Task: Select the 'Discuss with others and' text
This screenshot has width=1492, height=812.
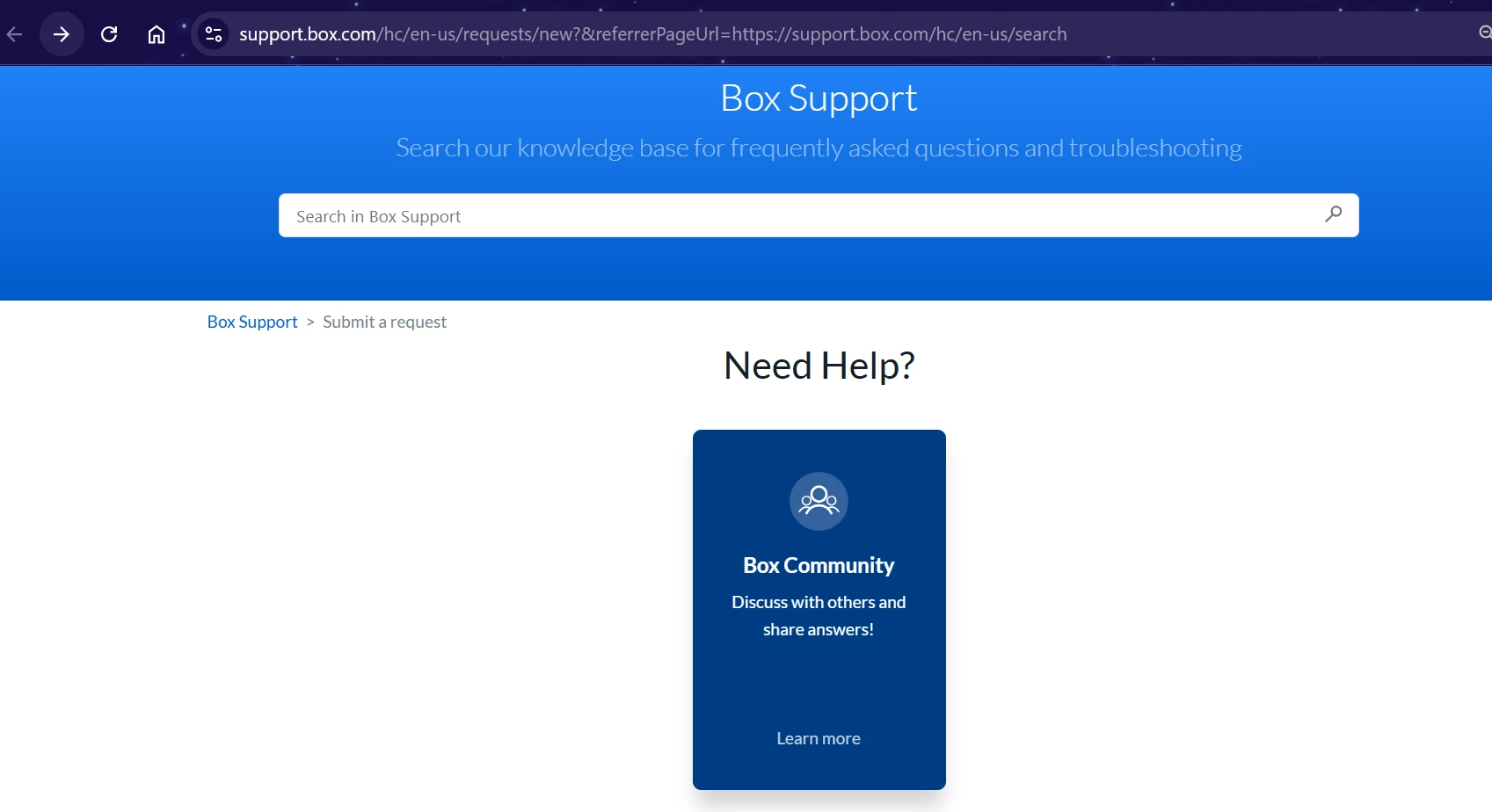Action: pos(819,602)
